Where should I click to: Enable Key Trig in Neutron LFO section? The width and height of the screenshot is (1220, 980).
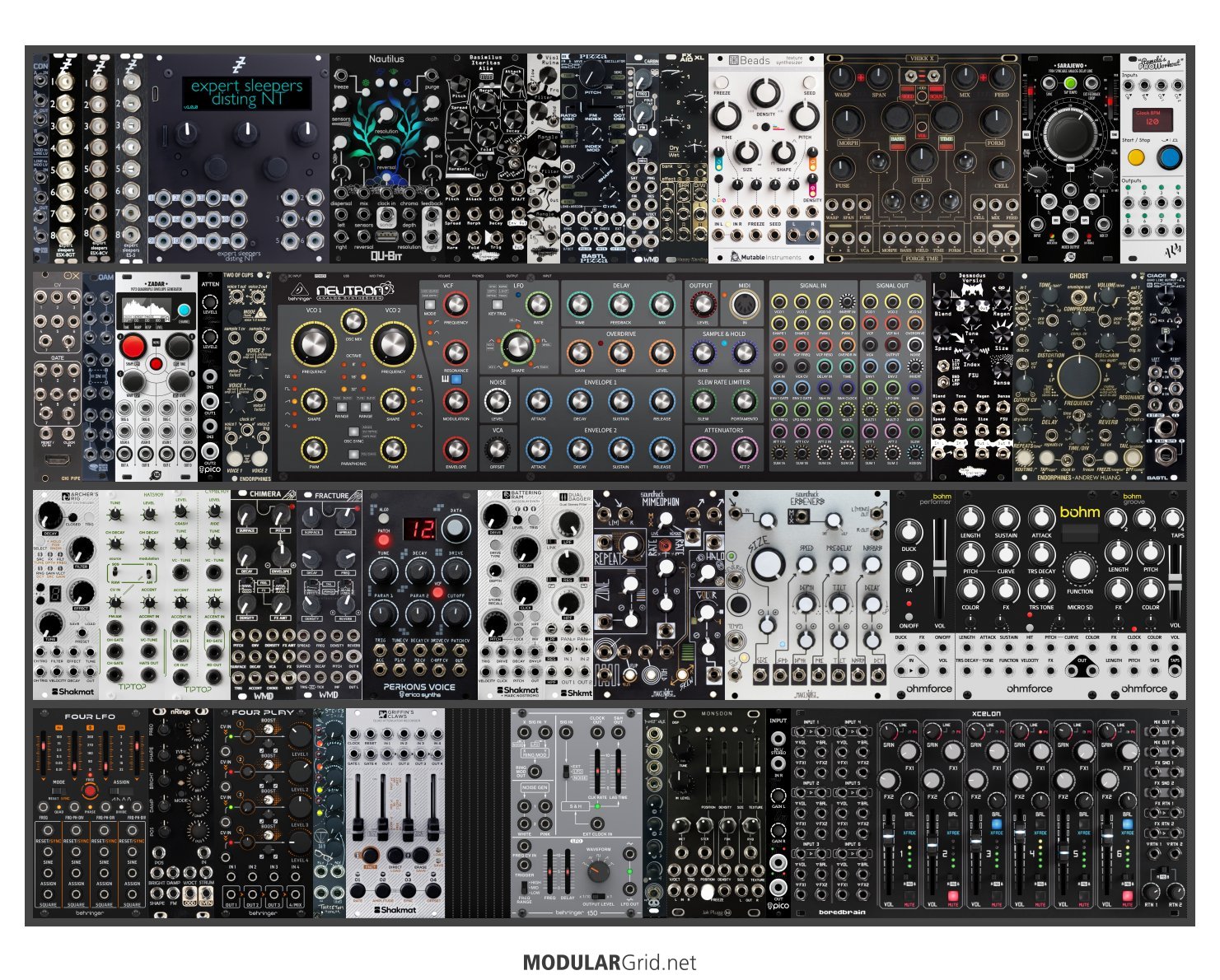[x=498, y=303]
